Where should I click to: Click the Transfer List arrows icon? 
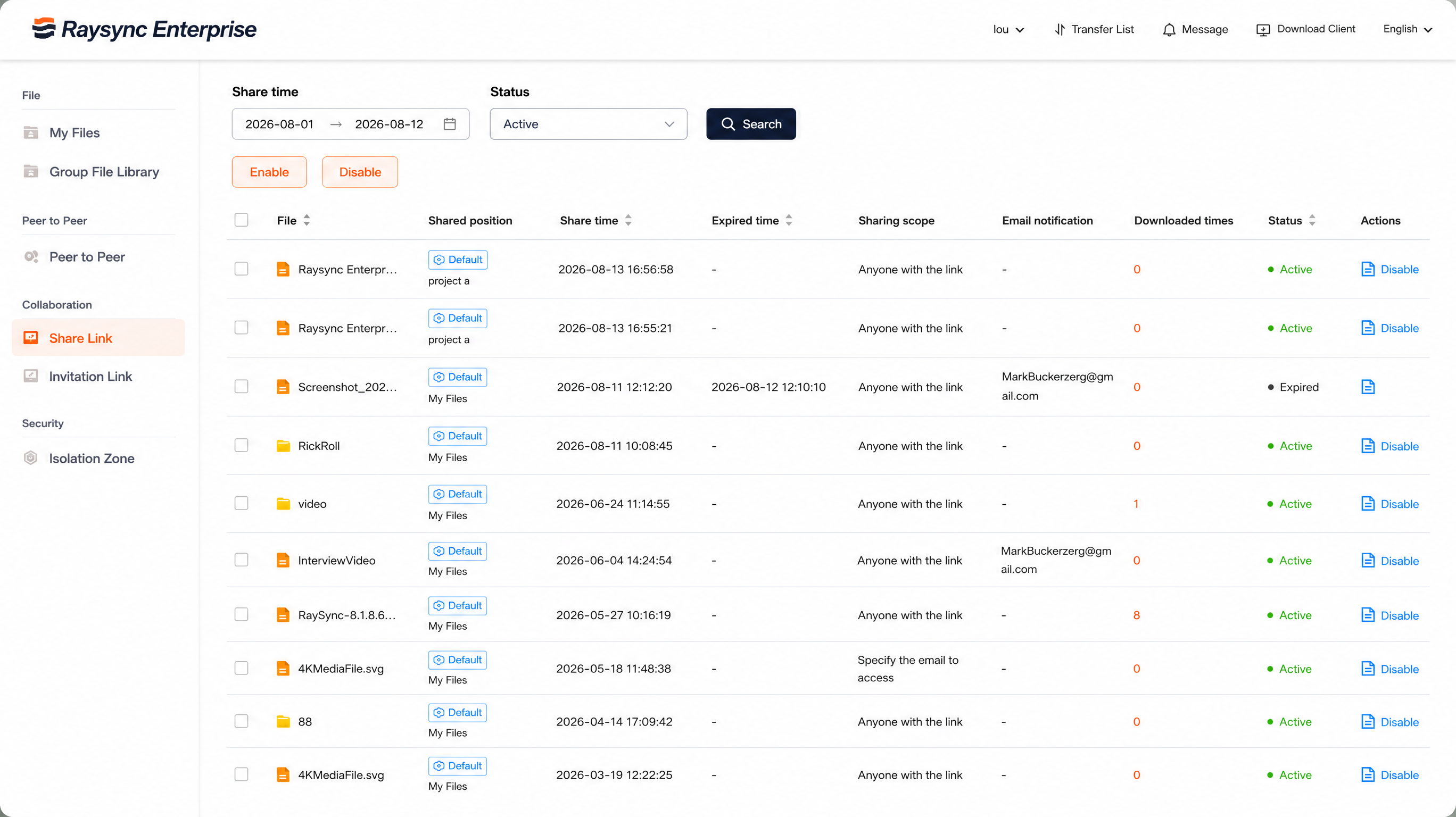pyautogui.click(x=1060, y=29)
